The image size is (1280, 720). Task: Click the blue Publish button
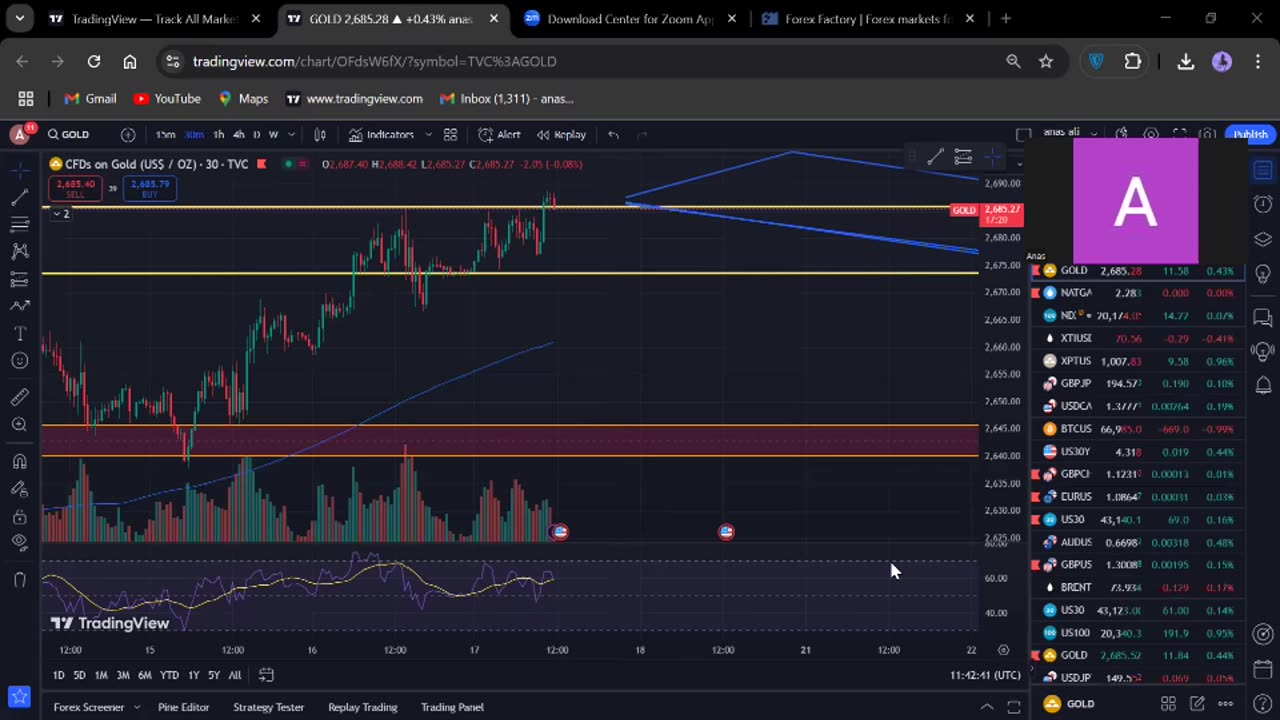pyautogui.click(x=1250, y=134)
